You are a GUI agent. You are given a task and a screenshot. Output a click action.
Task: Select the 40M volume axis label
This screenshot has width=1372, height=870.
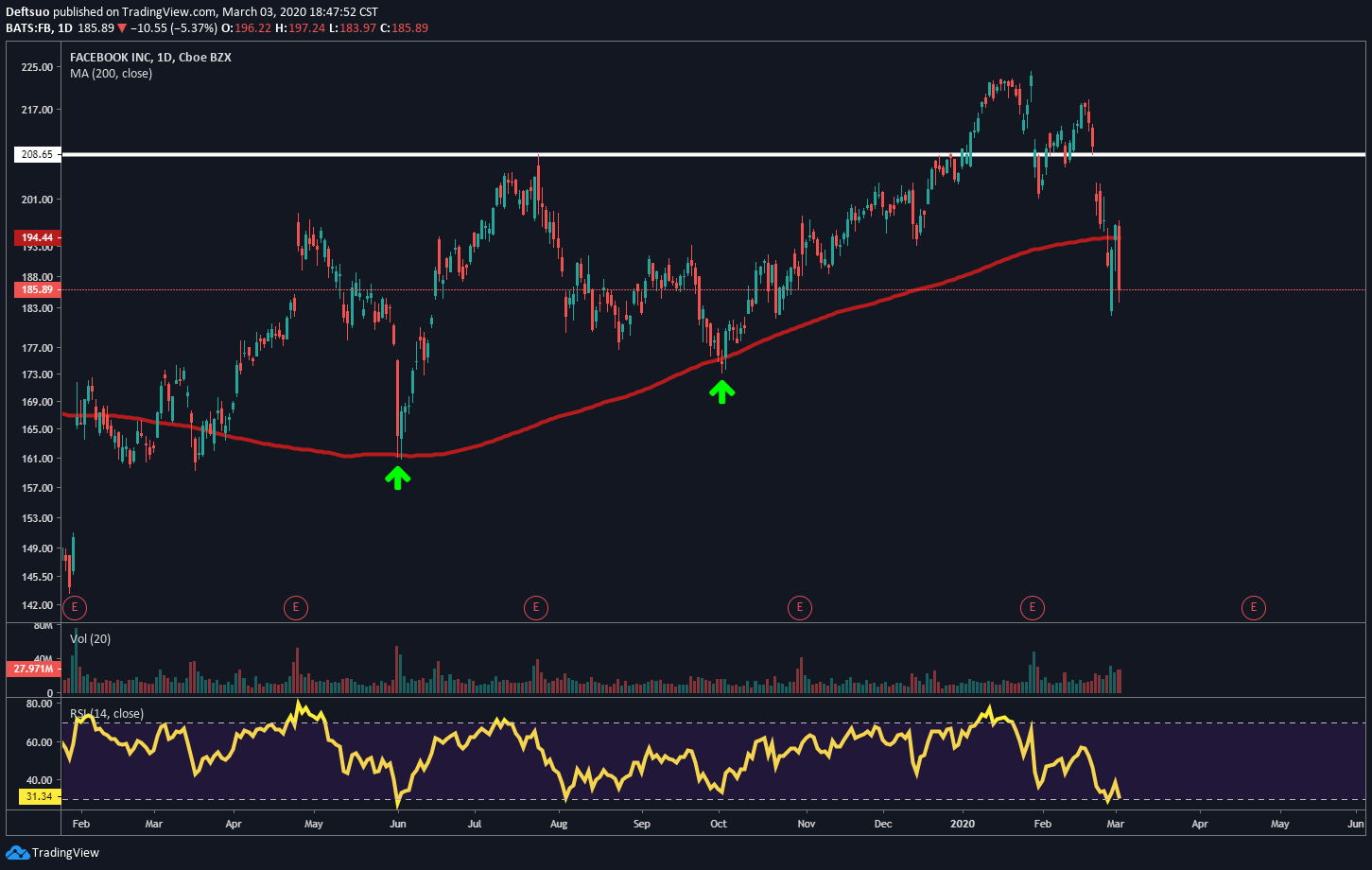click(x=43, y=659)
